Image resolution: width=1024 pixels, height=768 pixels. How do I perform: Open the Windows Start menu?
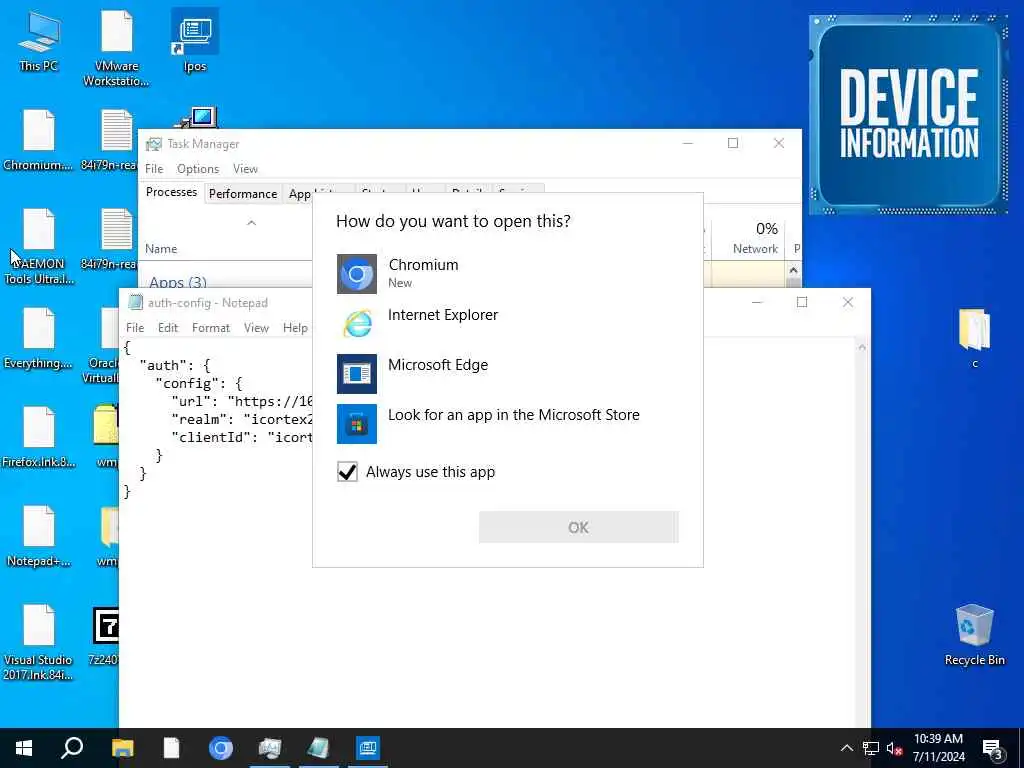coord(24,748)
